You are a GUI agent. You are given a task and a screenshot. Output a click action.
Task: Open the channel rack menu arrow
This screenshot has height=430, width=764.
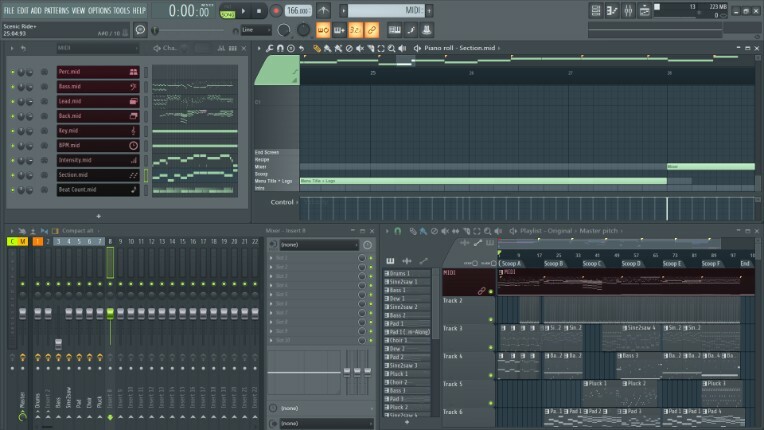[12, 48]
